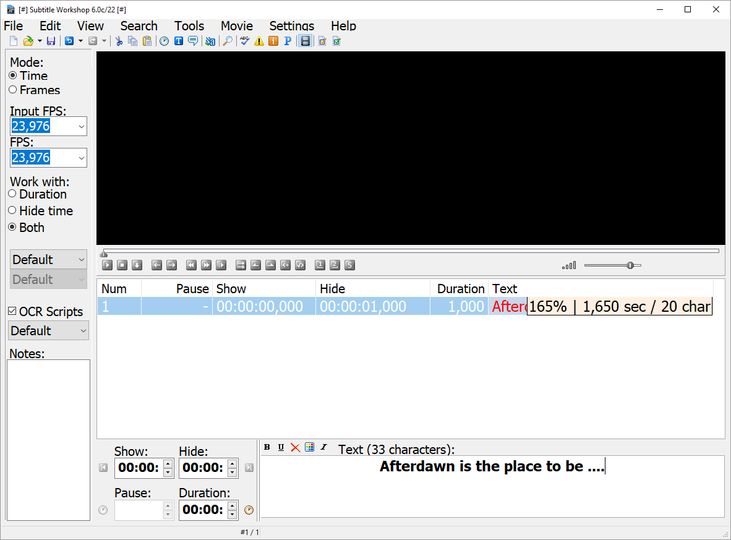This screenshot has width=731, height=540.
Task: Click the subtitle text edit box
Action: tap(492, 487)
